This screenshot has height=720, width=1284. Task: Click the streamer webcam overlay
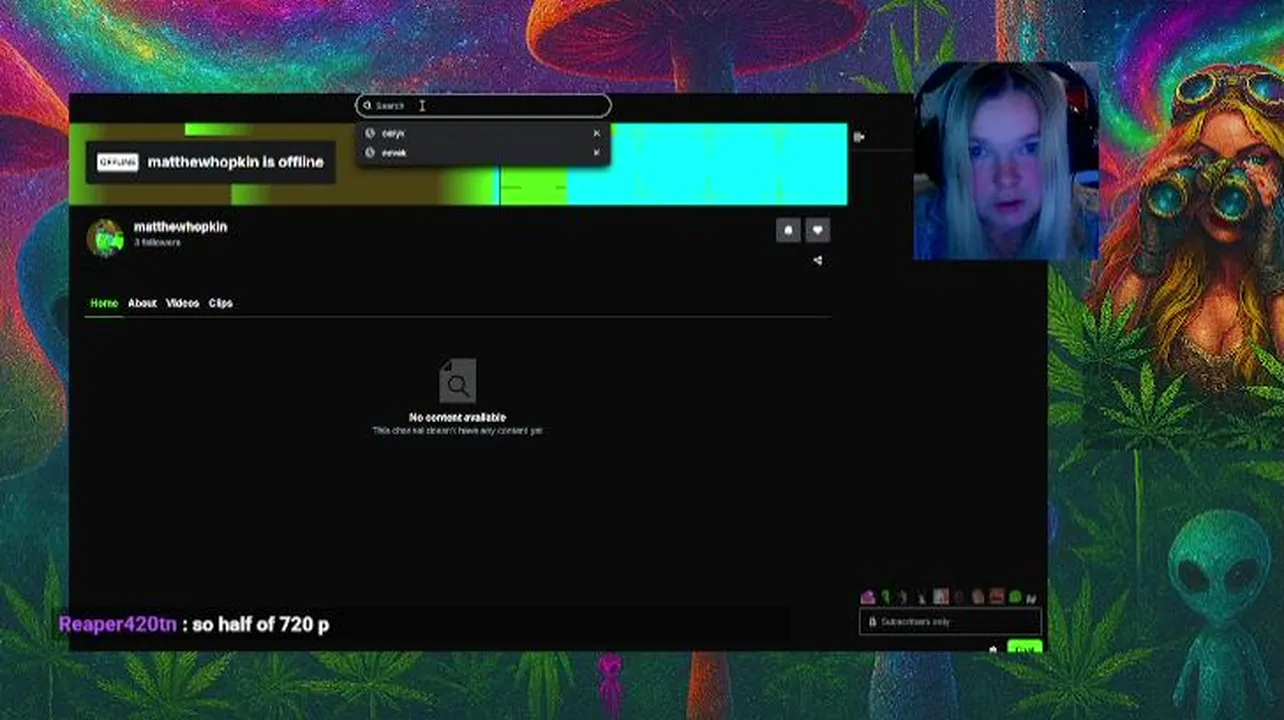coord(1006,161)
